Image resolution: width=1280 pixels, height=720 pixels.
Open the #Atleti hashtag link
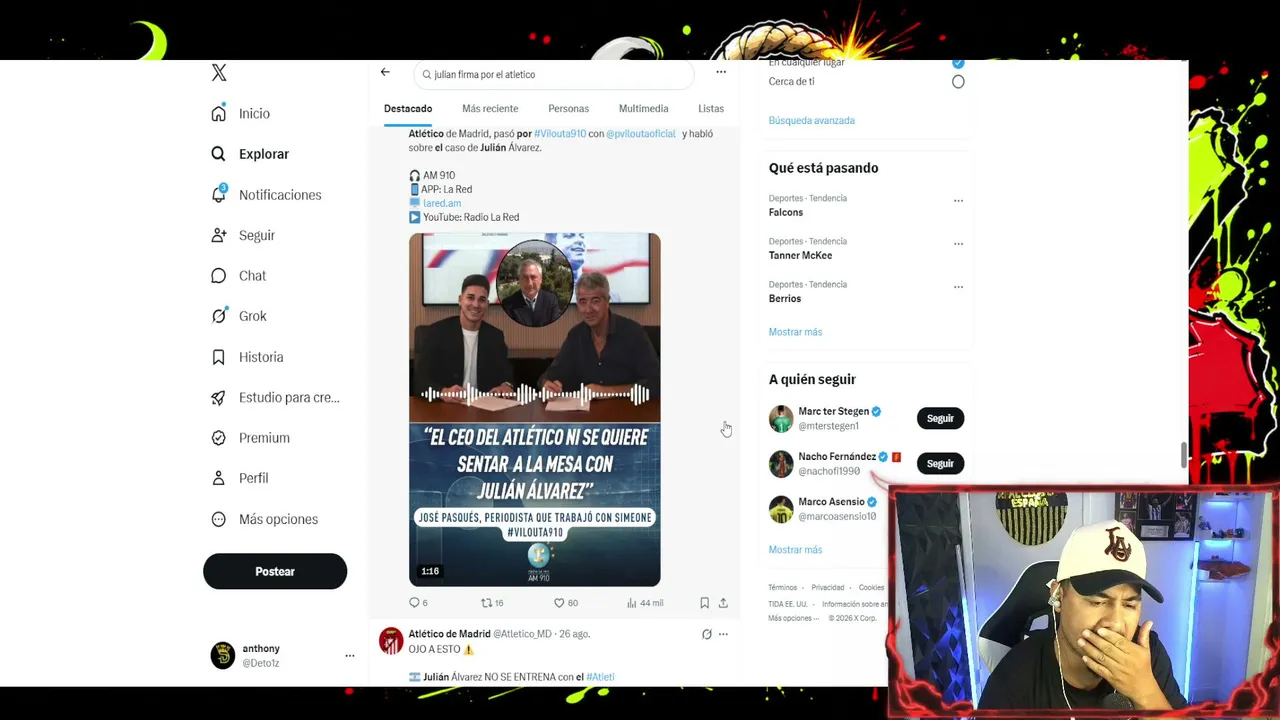coord(600,677)
